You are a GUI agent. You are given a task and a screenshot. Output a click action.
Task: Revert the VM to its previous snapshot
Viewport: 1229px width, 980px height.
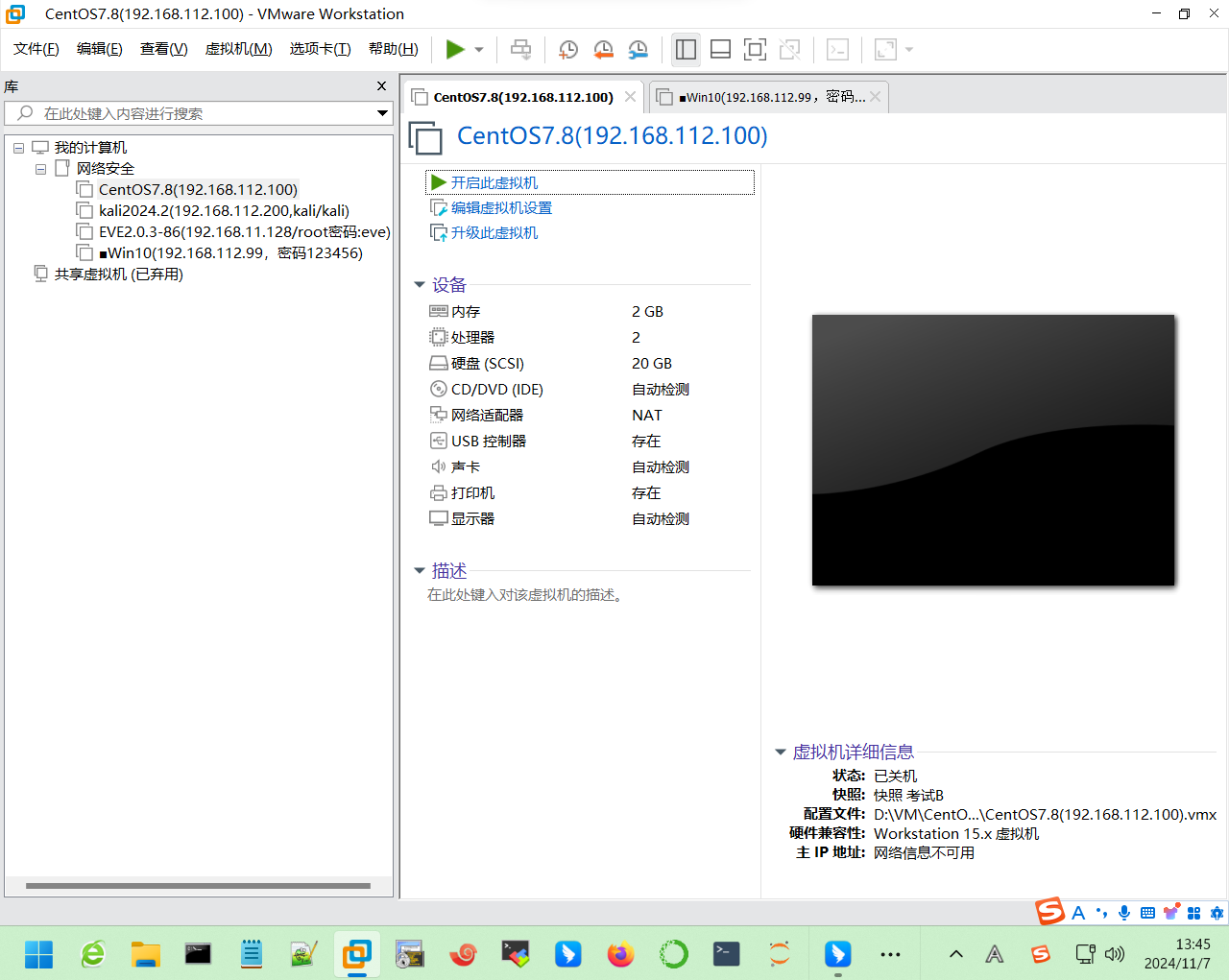[x=603, y=50]
